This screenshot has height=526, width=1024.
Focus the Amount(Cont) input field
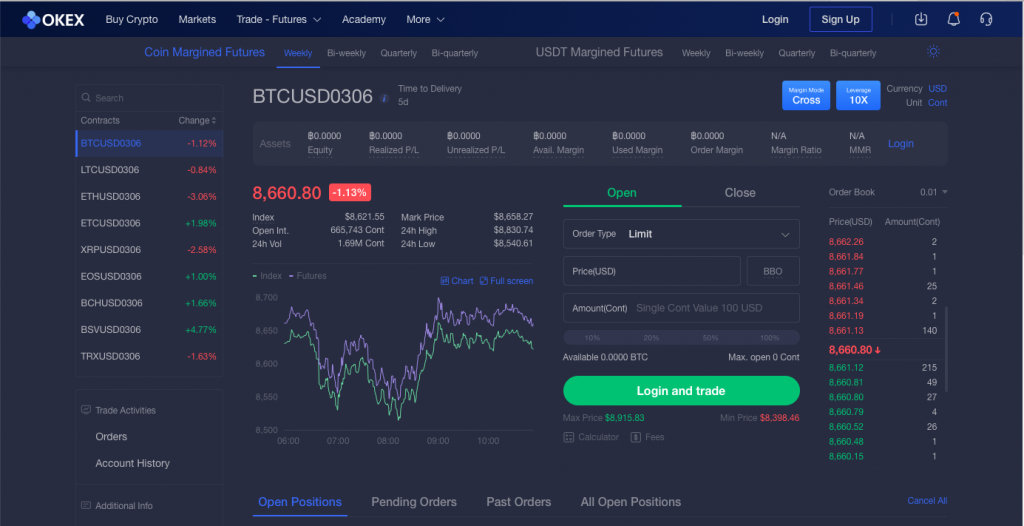[681, 308]
